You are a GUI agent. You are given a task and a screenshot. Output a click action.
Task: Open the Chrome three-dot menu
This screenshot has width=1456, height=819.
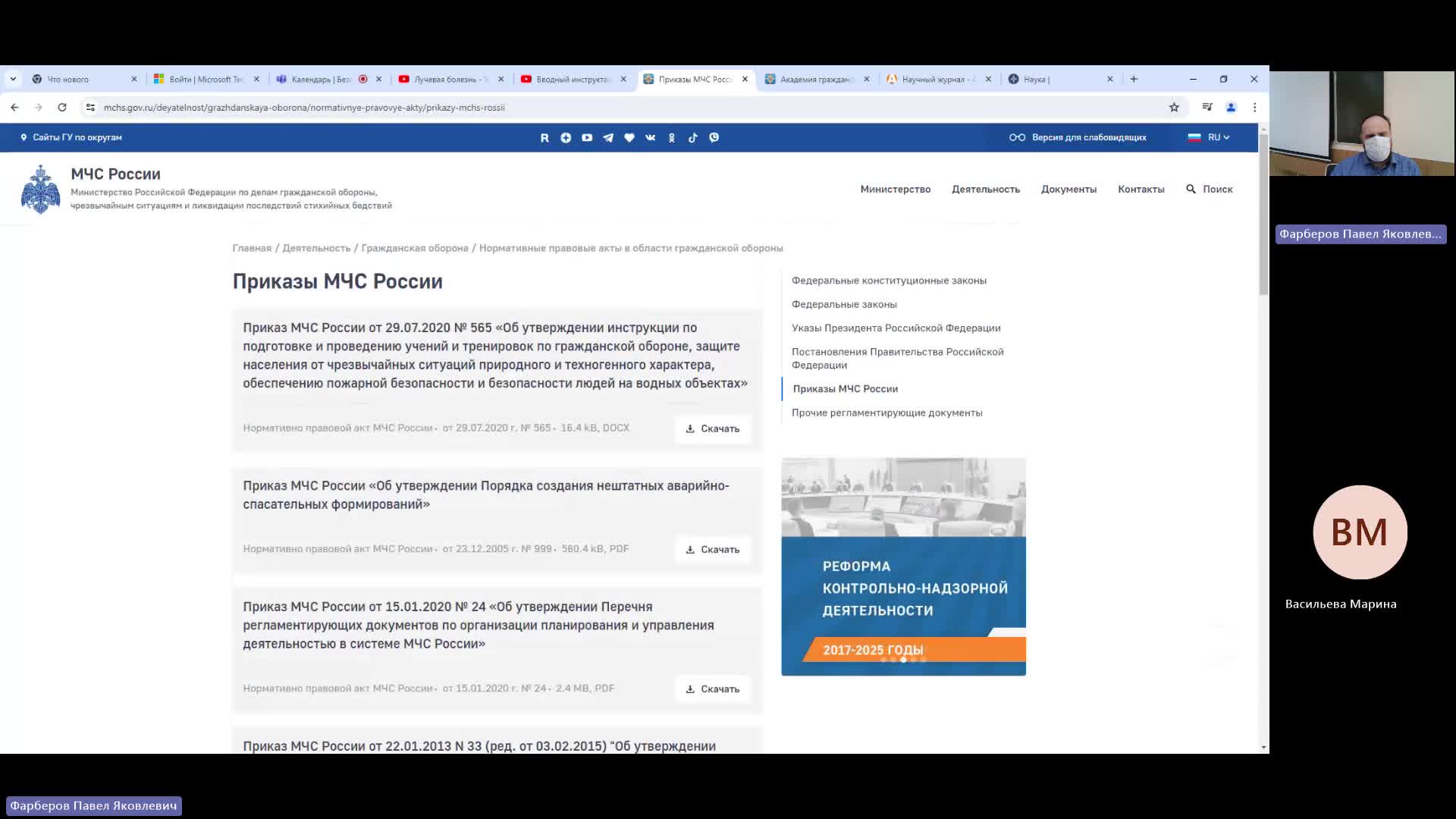(x=1254, y=108)
